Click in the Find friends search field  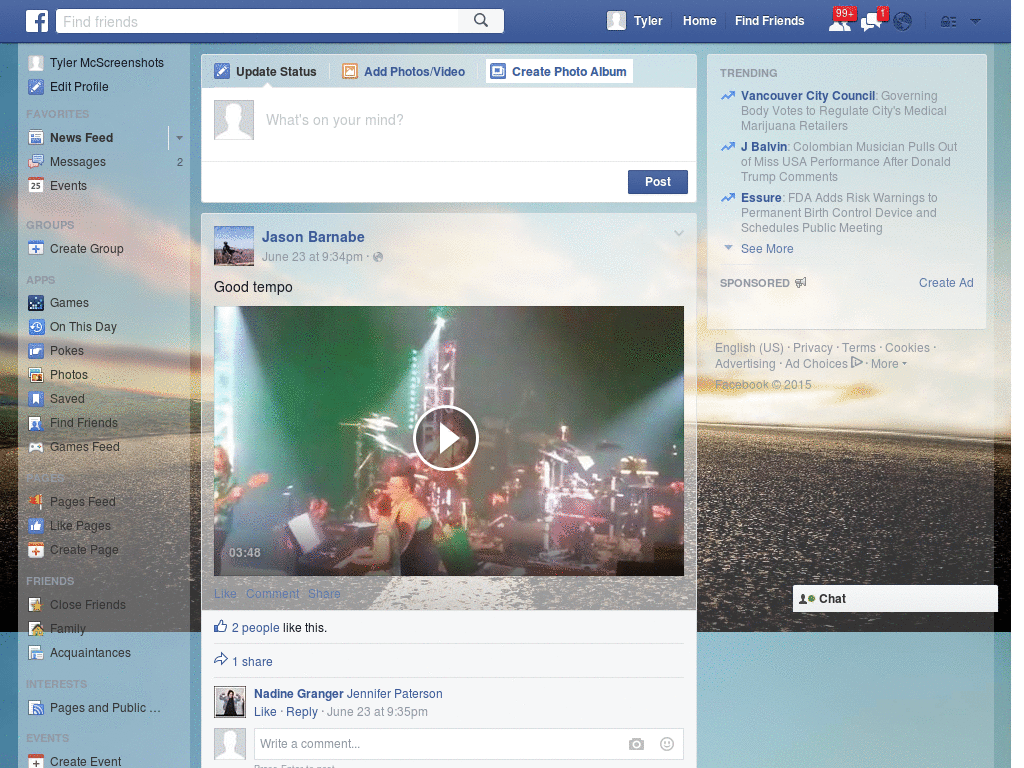pyautogui.click(x=258, y=22)
